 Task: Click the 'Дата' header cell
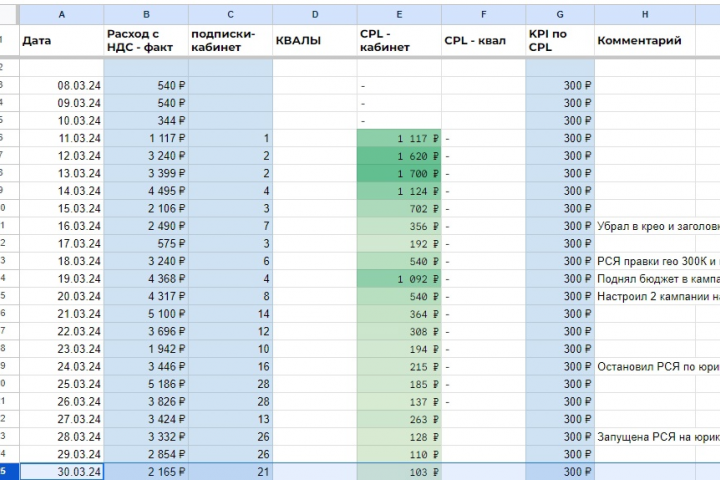click(x=62, y=40)
